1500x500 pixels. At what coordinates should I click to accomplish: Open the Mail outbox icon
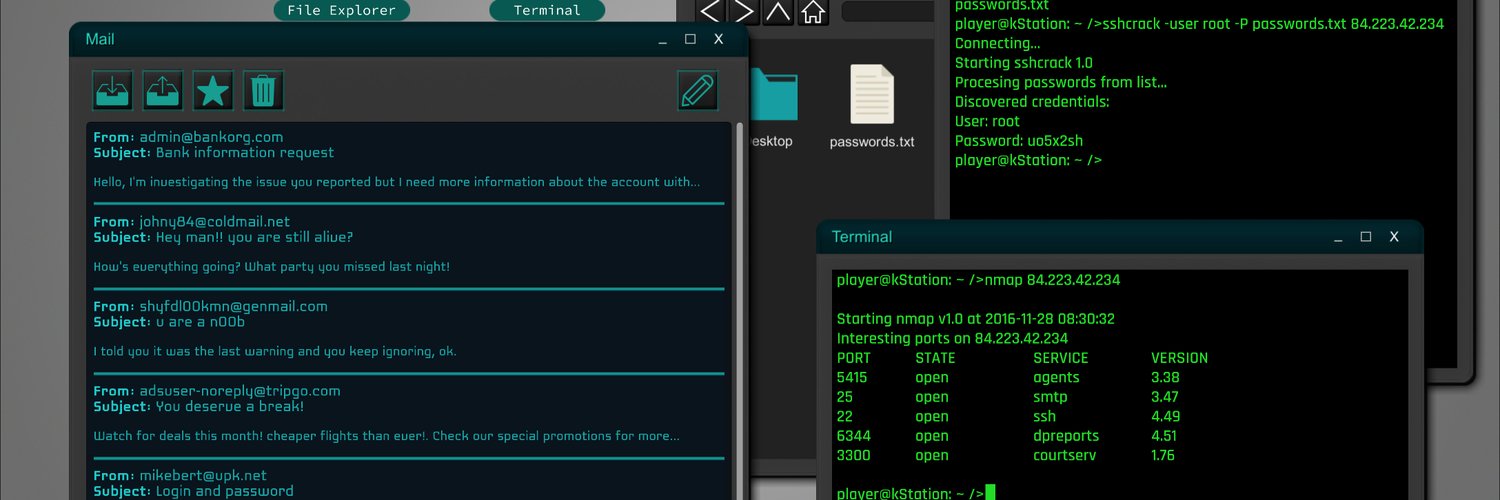(162, 90)
